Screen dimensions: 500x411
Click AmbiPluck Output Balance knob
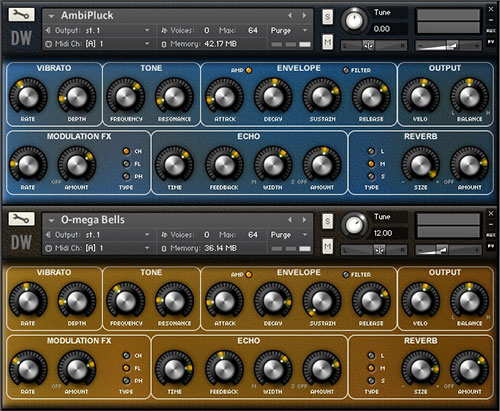[469, 96]
